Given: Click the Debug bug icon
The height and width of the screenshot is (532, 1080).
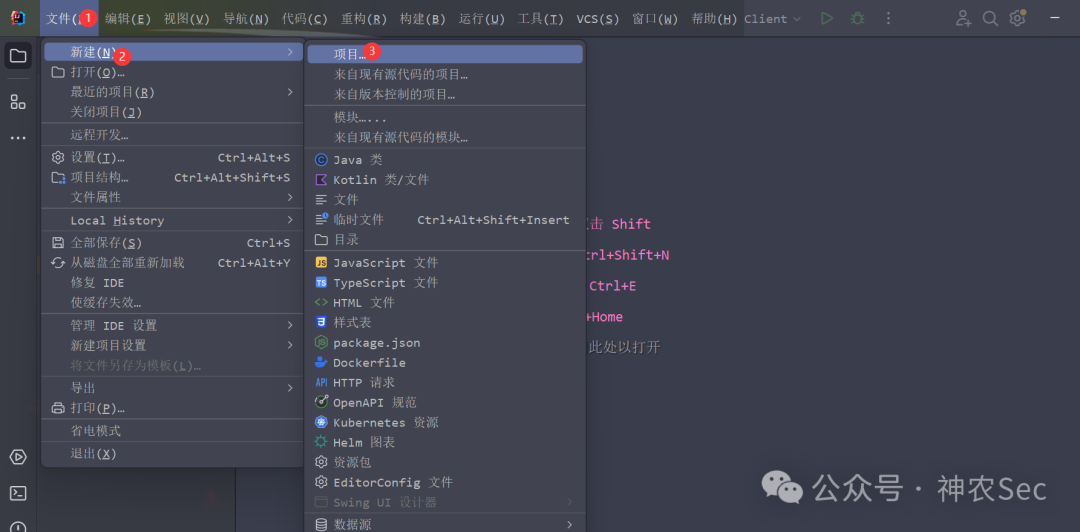Looking at the screenshot, I should pos(858,19).
